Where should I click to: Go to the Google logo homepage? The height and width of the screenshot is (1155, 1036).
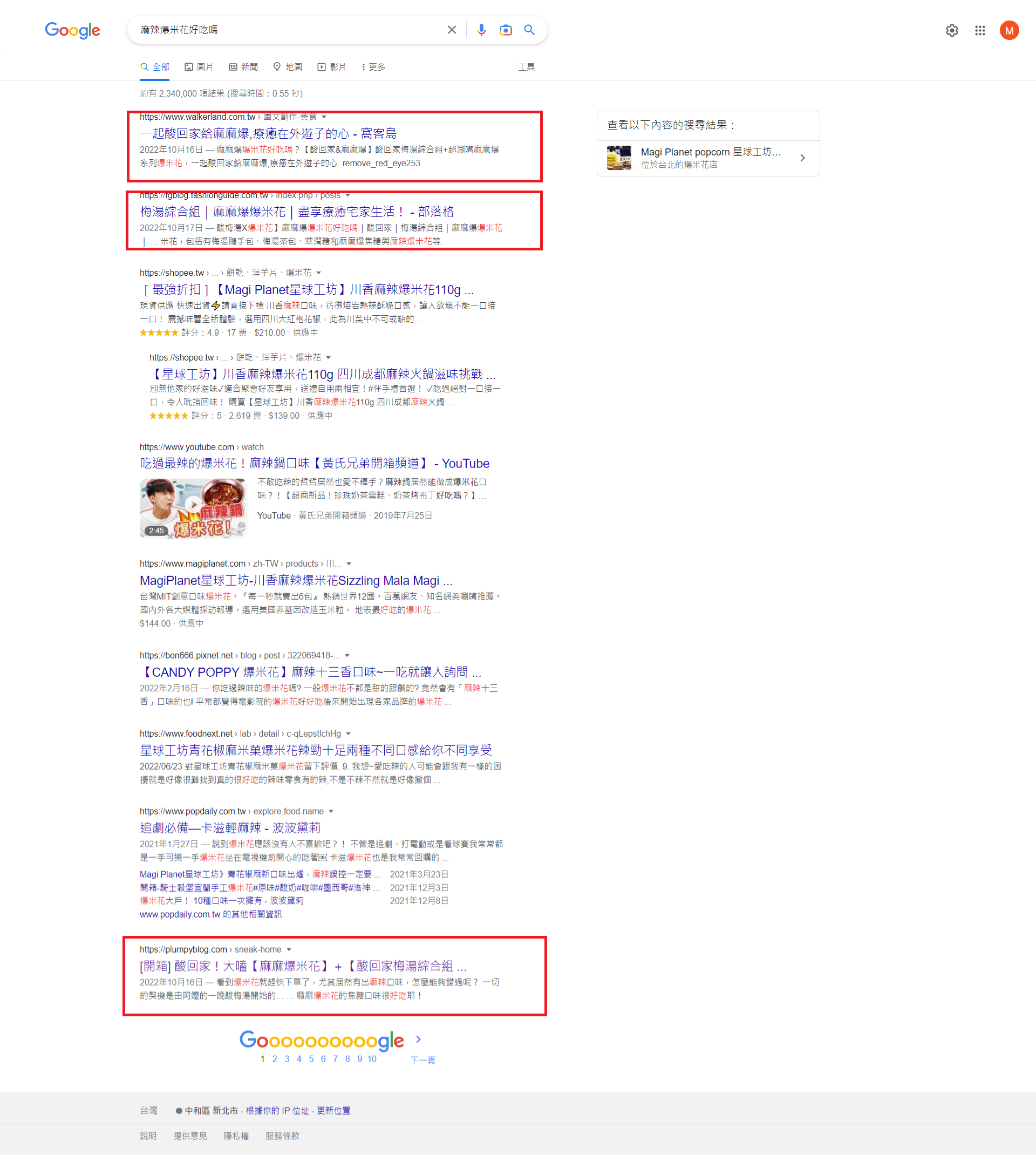pyautogui.click(x=72, y=30)
